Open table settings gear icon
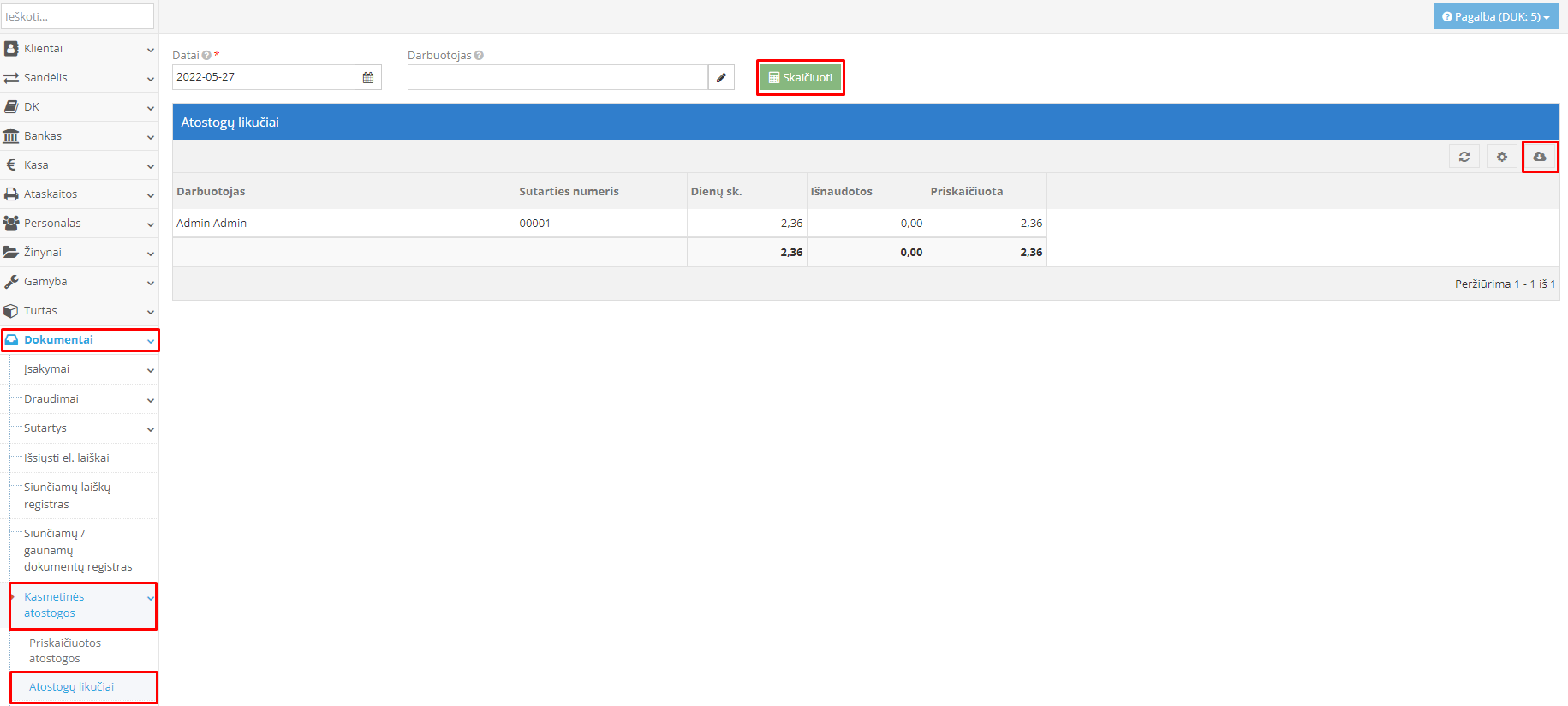Viewport: 1568px width, 706px height. coord(1501,157)
